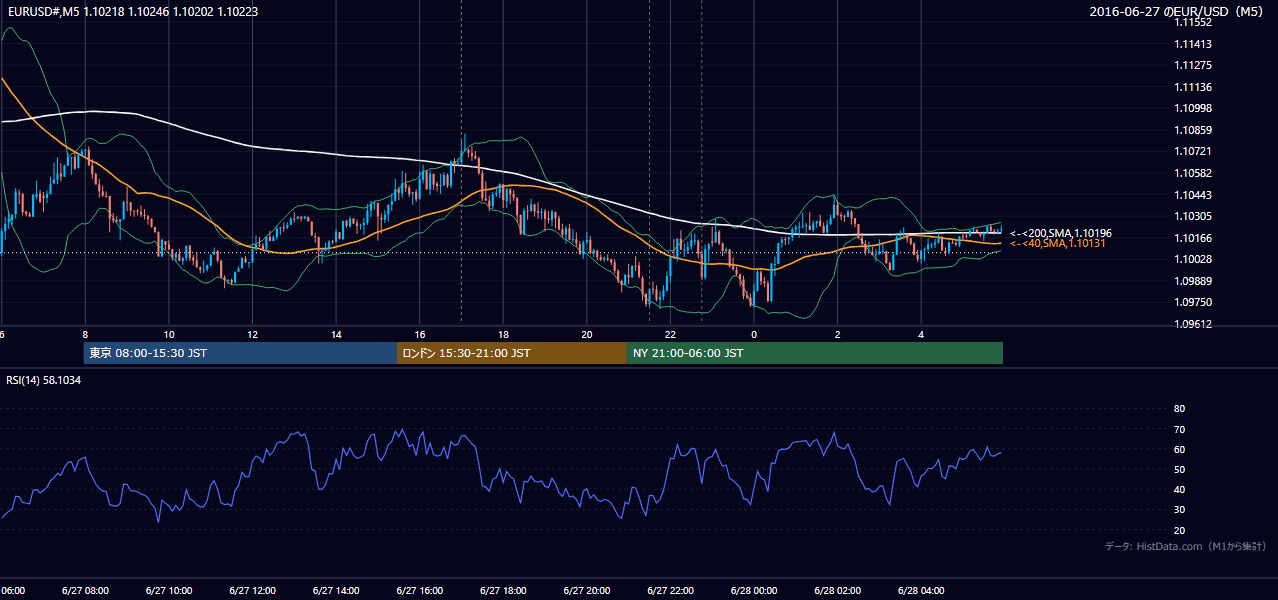Click price level 1.10166 on price axis
Viewport: 1278px width, 600px height.
1193,238
